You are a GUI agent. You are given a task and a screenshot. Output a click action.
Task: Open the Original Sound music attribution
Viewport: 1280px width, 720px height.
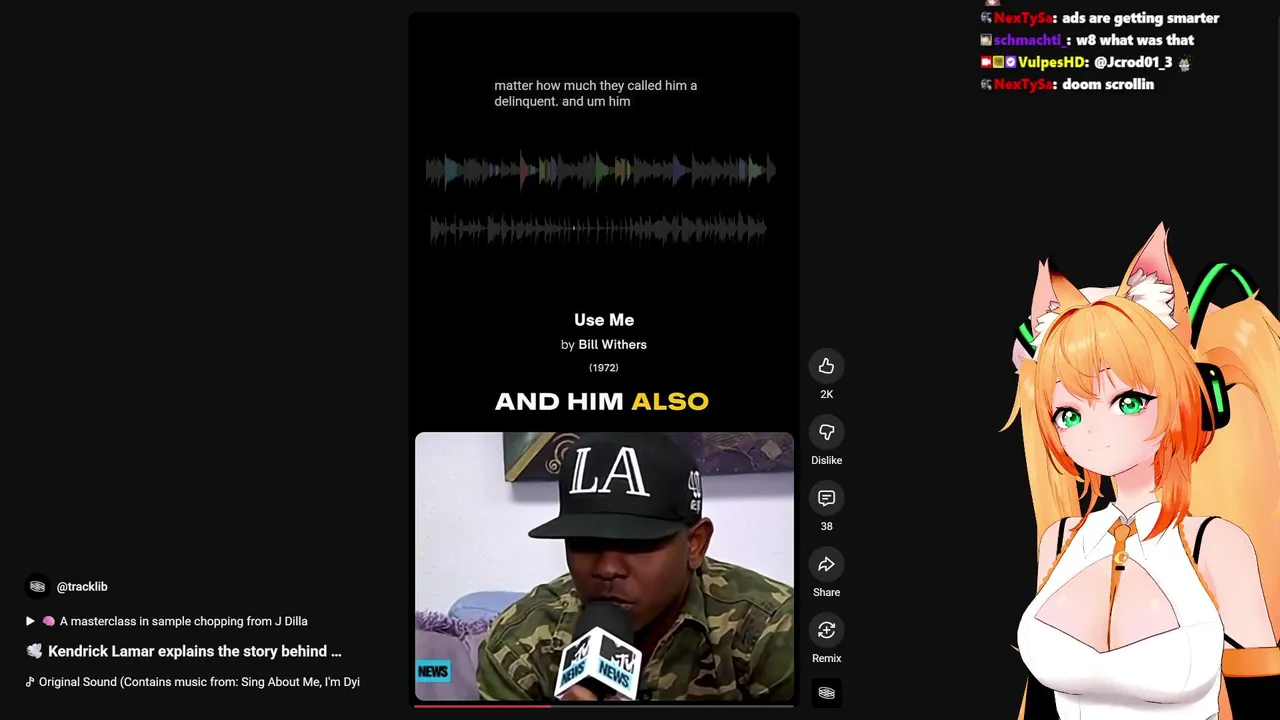click(x=199, y=682)
